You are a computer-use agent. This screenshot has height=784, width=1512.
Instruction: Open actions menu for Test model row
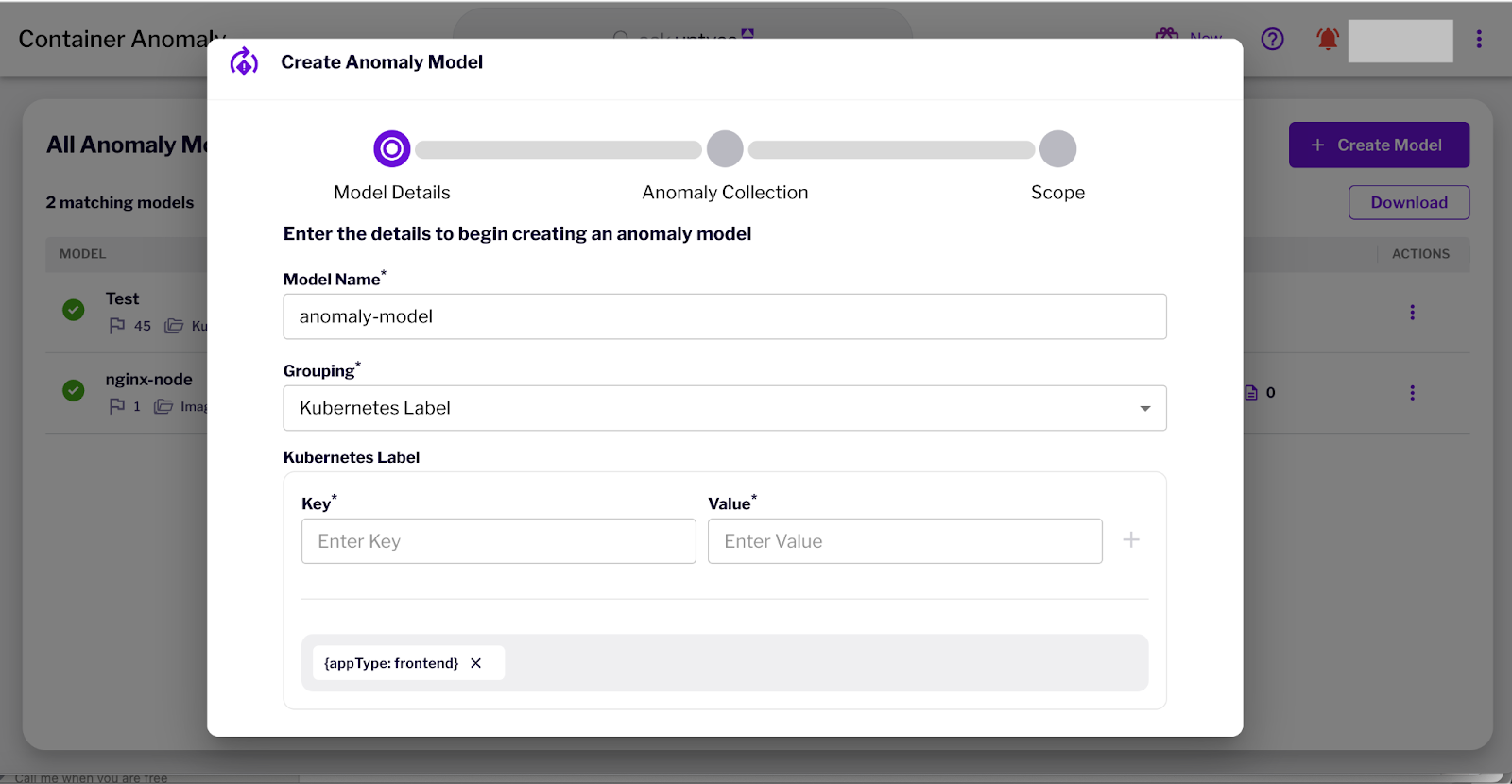click(x=1412, y=313)
